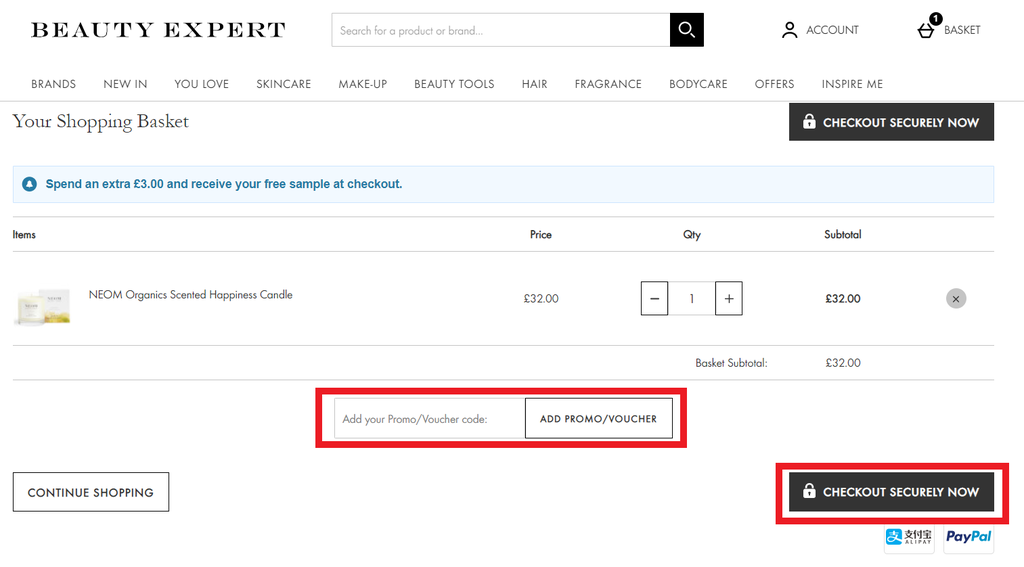Image resolution: width=1024 pixels, height=567 pixels.
Task: Open the Fragrance menu
Action: pyautogui.click(x=608, y=84)
